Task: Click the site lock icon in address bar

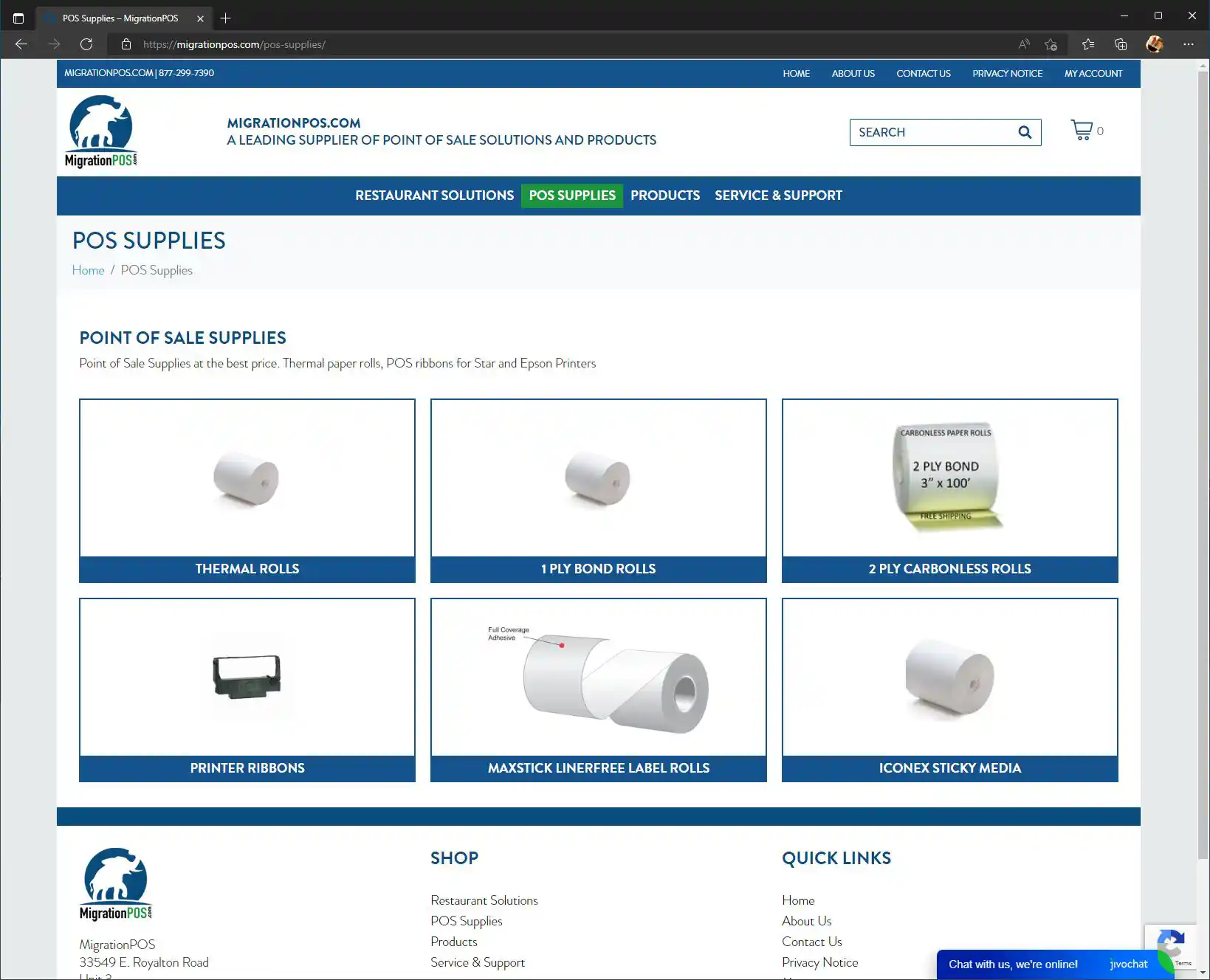Action: [126, 44]
